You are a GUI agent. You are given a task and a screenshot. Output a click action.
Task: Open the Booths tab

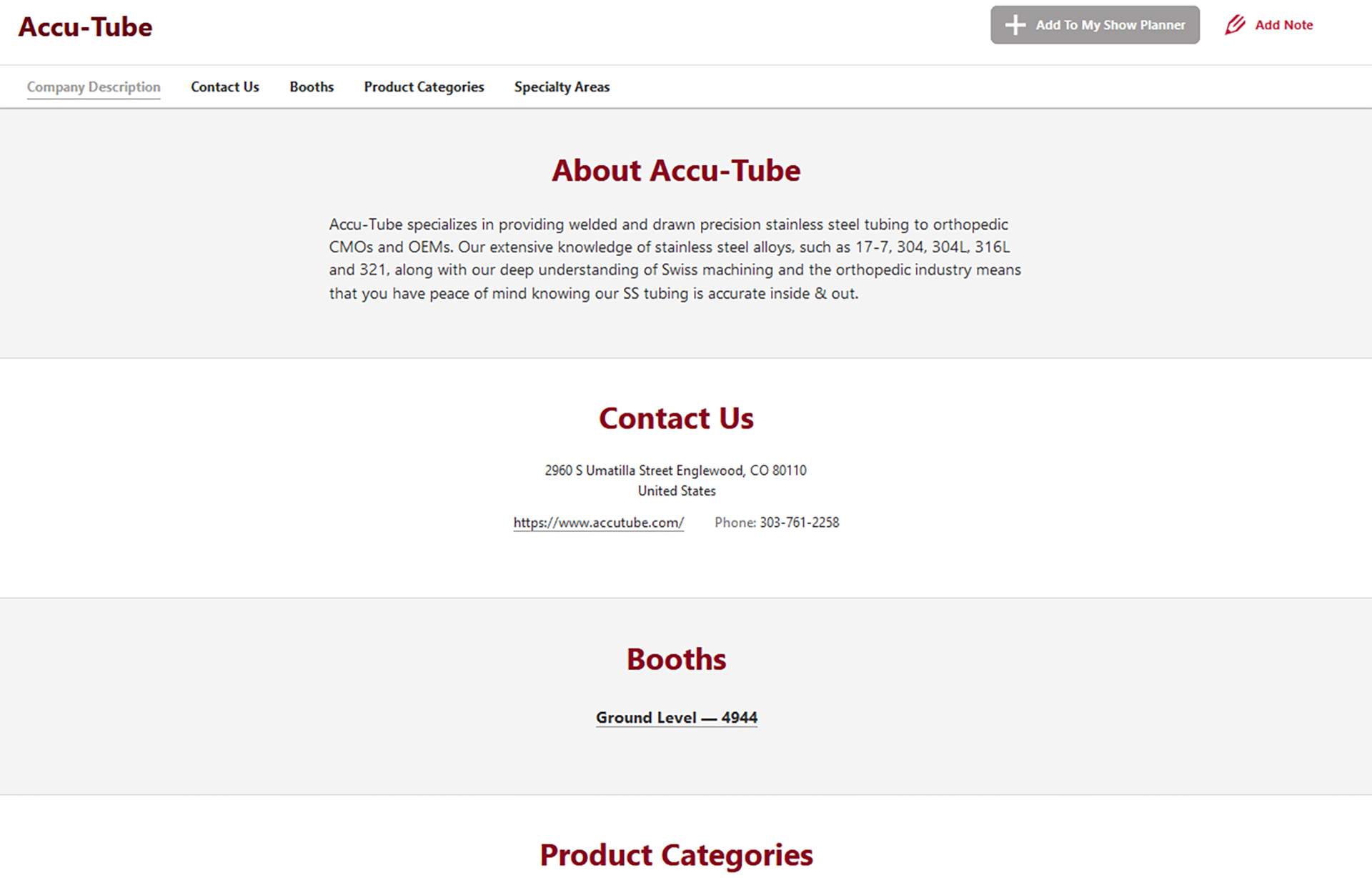point(312,87)
